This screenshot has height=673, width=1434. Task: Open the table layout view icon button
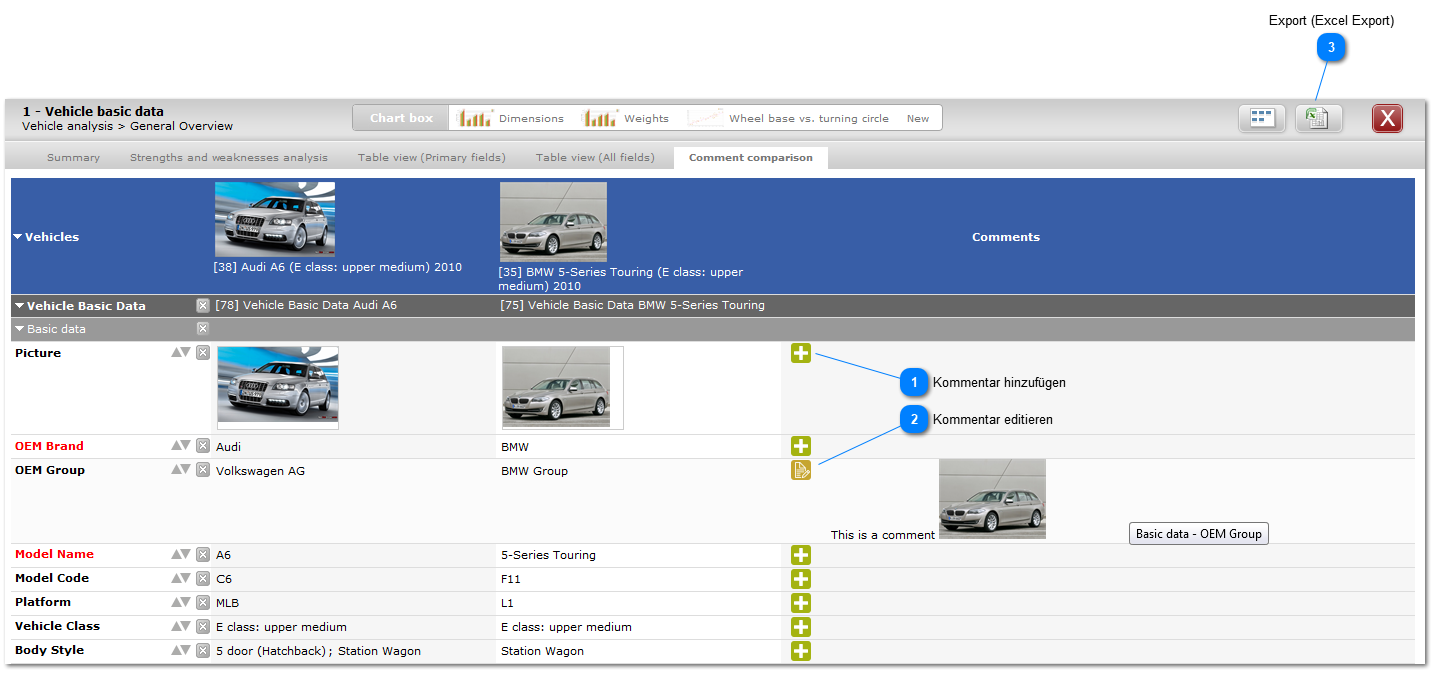coord(1262,119)
